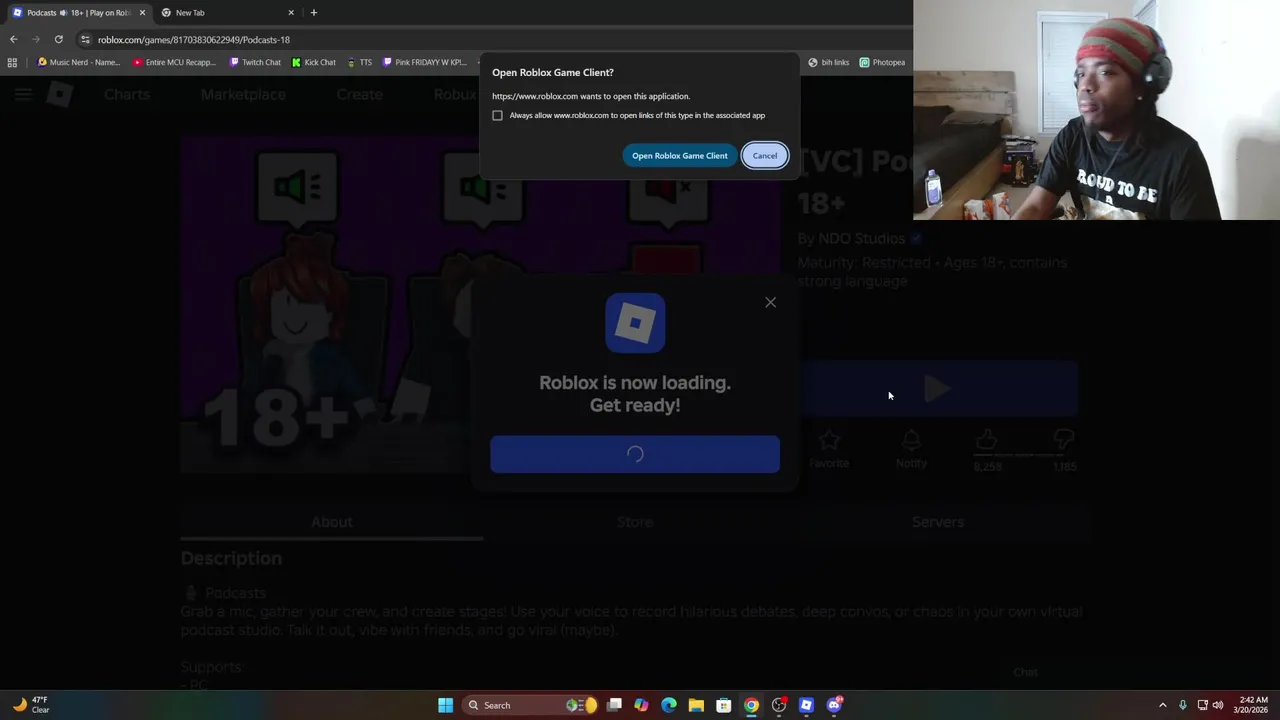This screenshot has width=1280, height=720.
Task: Go to Roblox Marketplace page
Action: pos(243,94)
